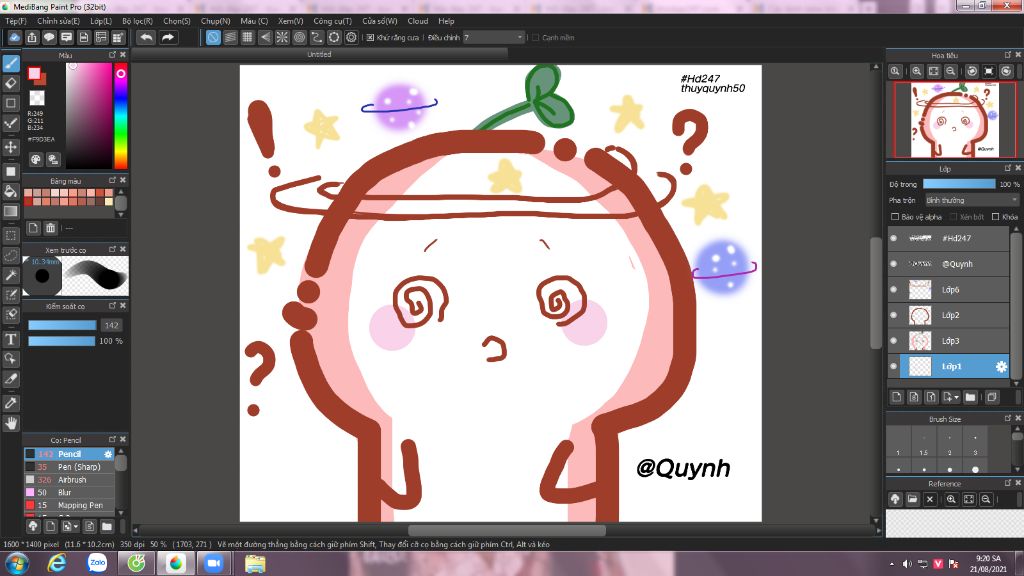Delete swatch with palette trash icon

click(50, 228)
